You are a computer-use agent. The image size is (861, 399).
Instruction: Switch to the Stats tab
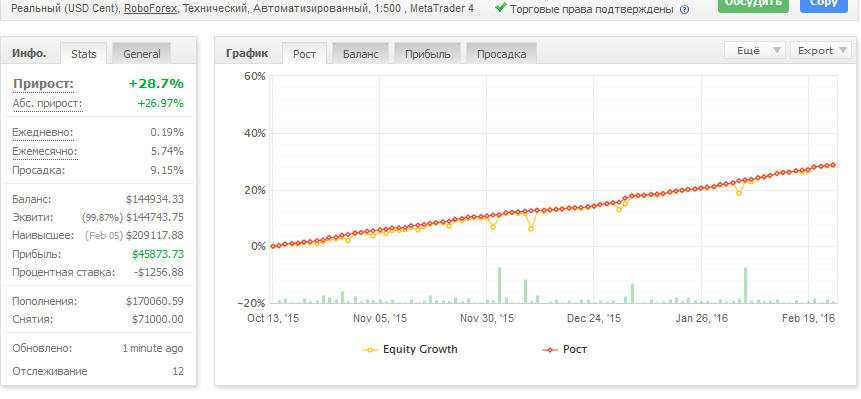pos(83,53)
